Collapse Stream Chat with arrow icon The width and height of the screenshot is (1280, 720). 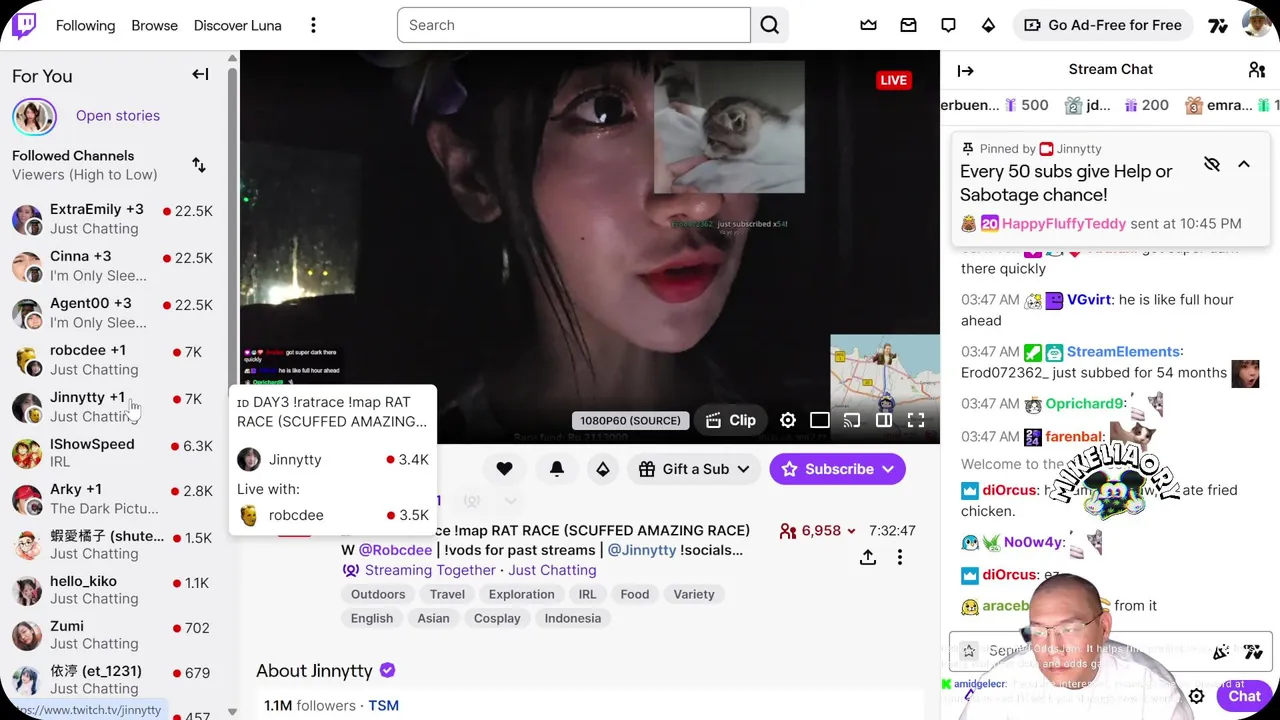(965, 70)
